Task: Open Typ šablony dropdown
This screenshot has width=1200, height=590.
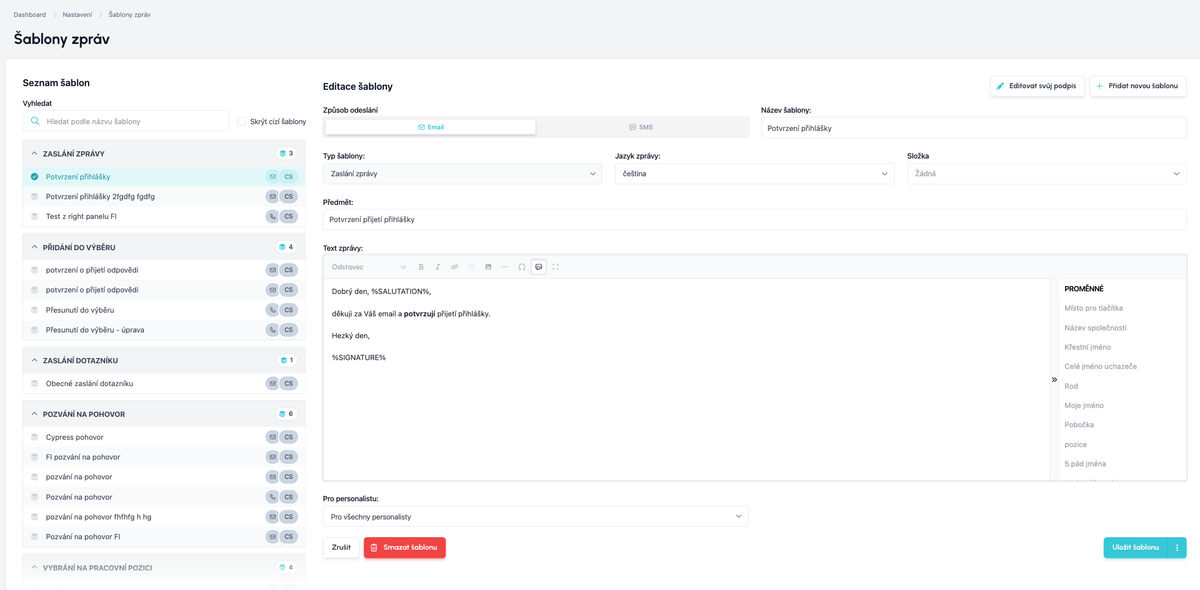Action: pyautogui.click(x=462, y=174)
